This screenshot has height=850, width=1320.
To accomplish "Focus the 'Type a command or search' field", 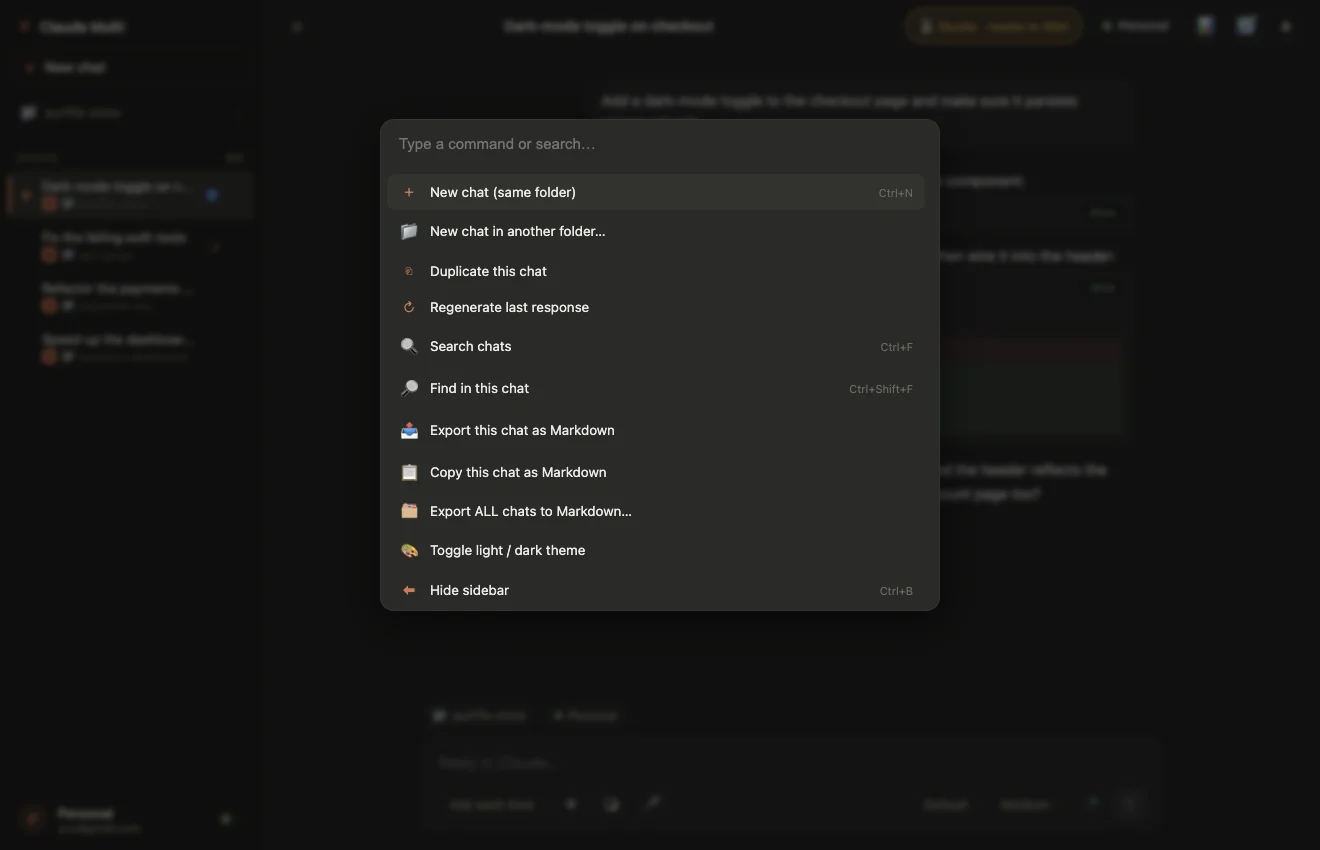I will tap(659, 144).
